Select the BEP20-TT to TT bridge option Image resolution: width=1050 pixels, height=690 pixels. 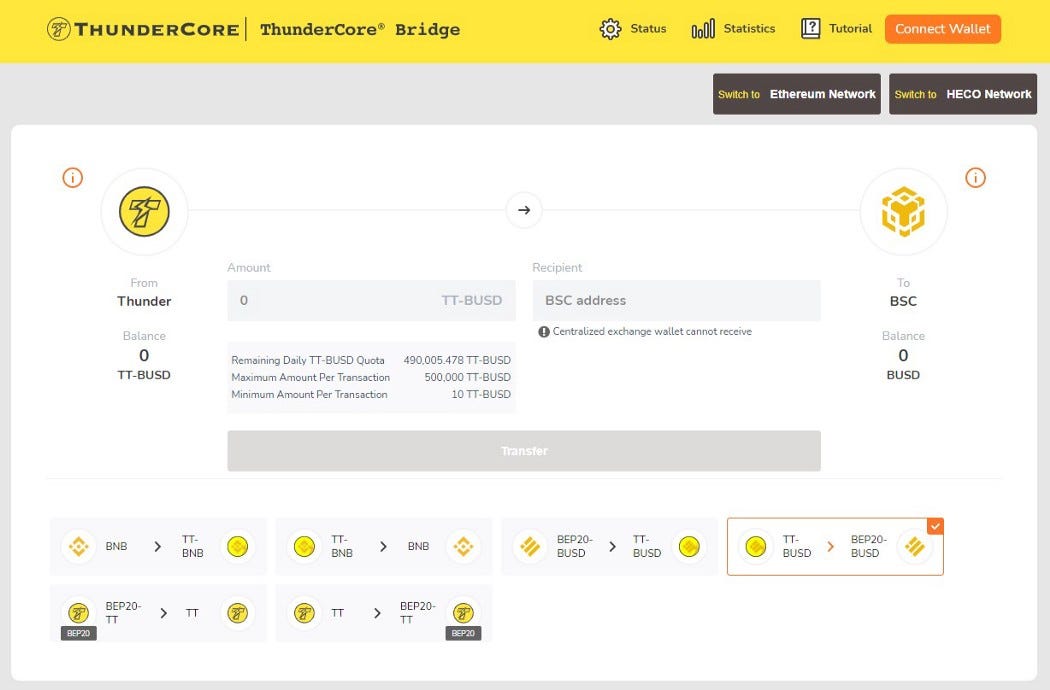point(158,613)
